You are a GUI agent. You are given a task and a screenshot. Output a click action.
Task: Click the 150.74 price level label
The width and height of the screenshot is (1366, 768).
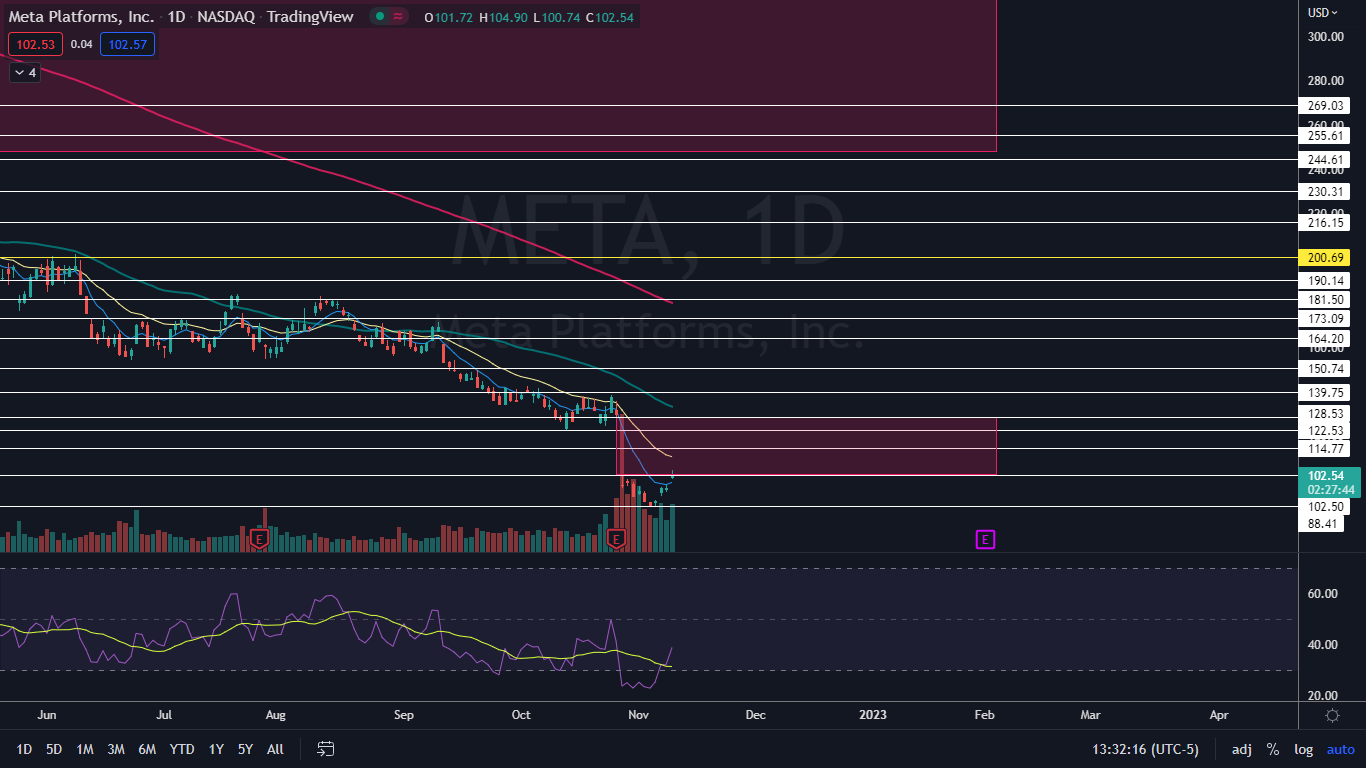[1324, 369]
